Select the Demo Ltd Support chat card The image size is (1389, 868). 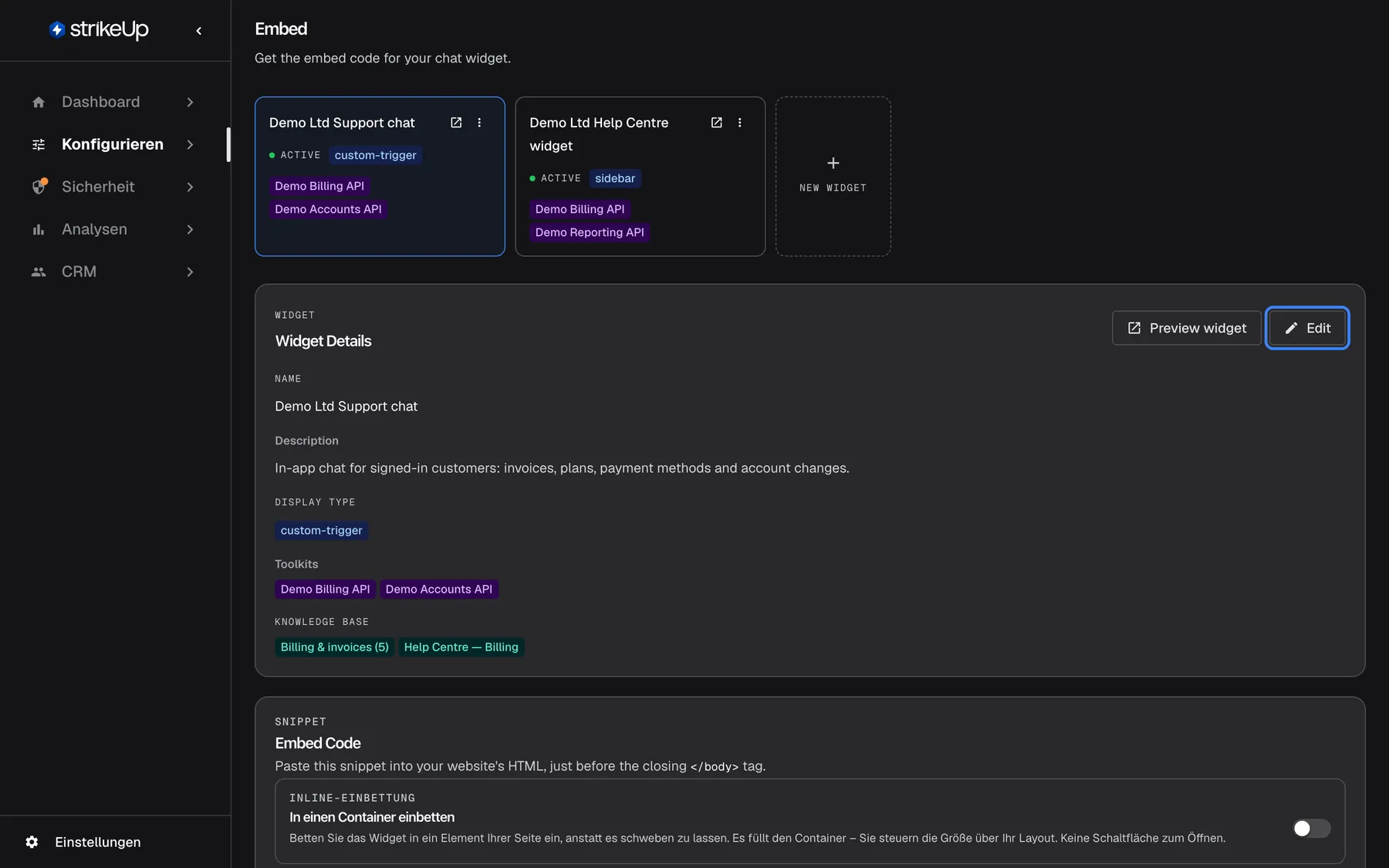380,176
